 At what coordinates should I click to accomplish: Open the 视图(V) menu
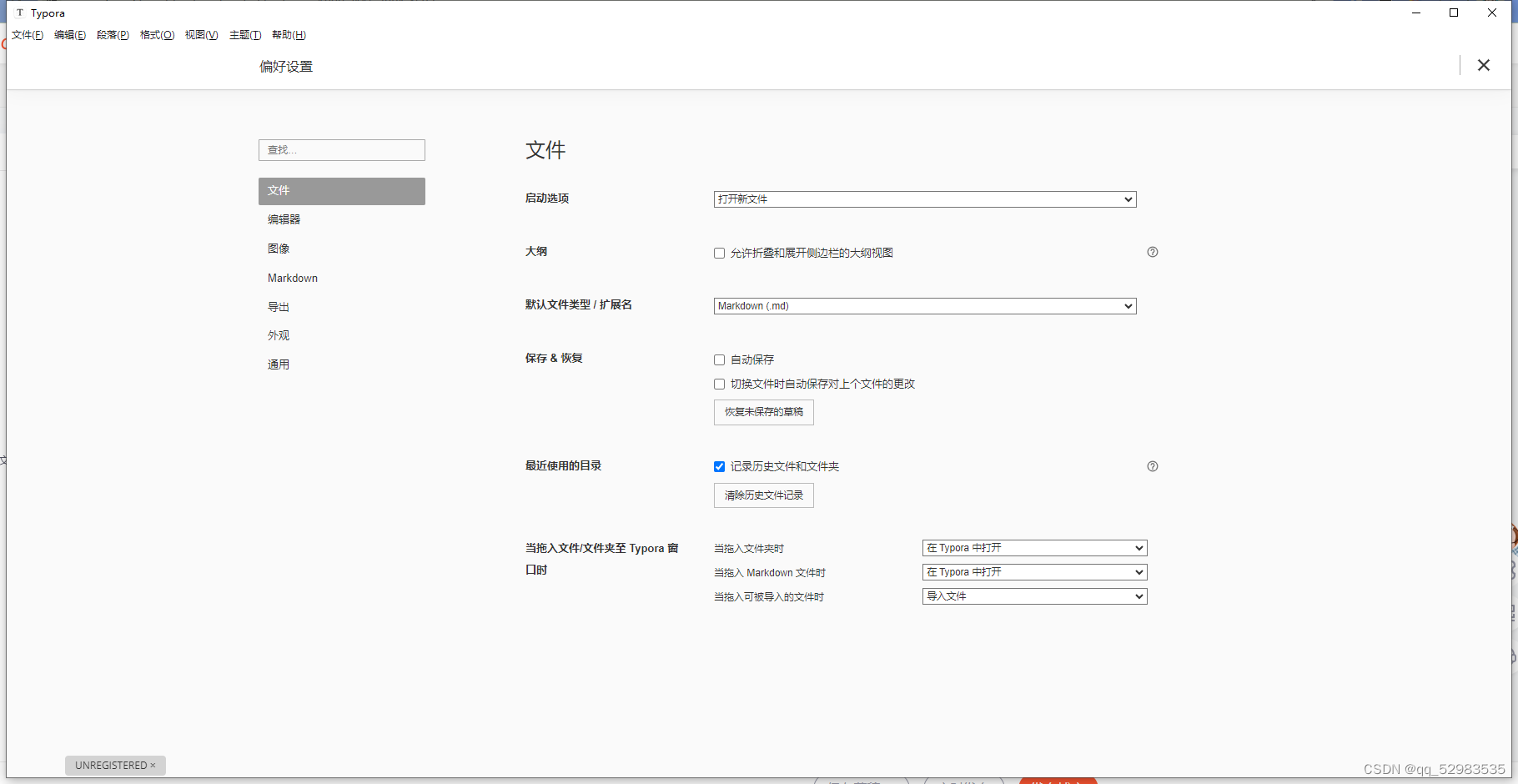pos(201,35)
